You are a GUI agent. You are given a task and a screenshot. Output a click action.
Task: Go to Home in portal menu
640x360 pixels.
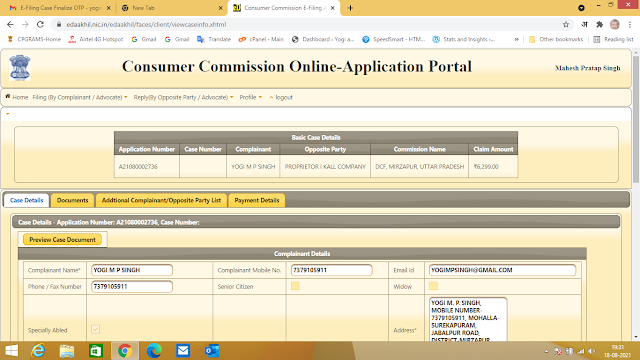17,97
